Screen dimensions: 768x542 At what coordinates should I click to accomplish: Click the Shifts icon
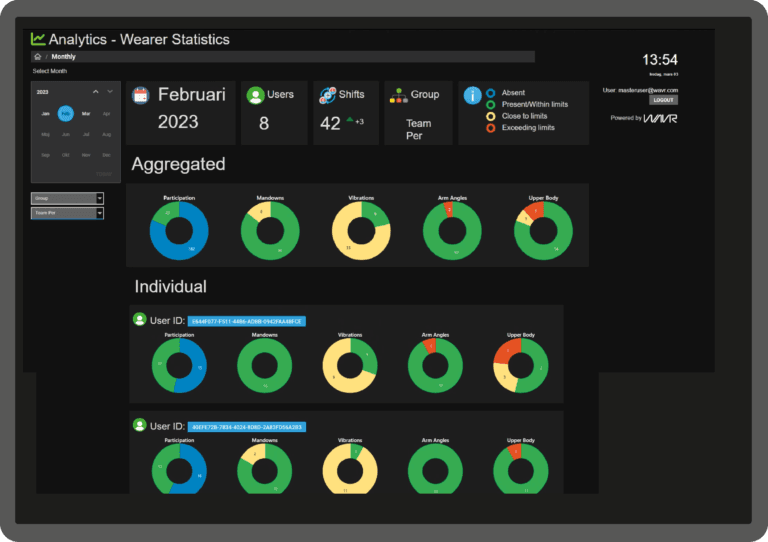(327, 95)
